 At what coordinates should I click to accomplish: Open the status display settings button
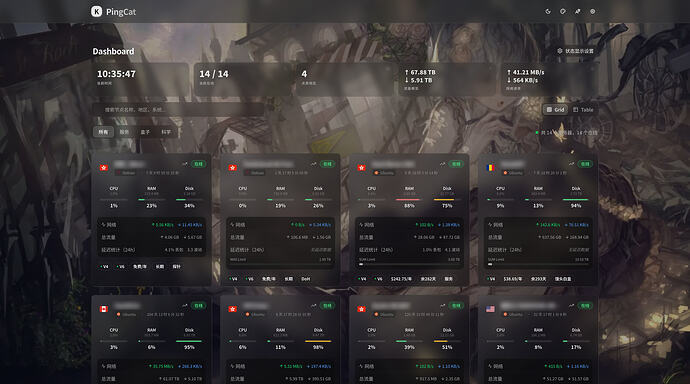click(x=576, y=51)
